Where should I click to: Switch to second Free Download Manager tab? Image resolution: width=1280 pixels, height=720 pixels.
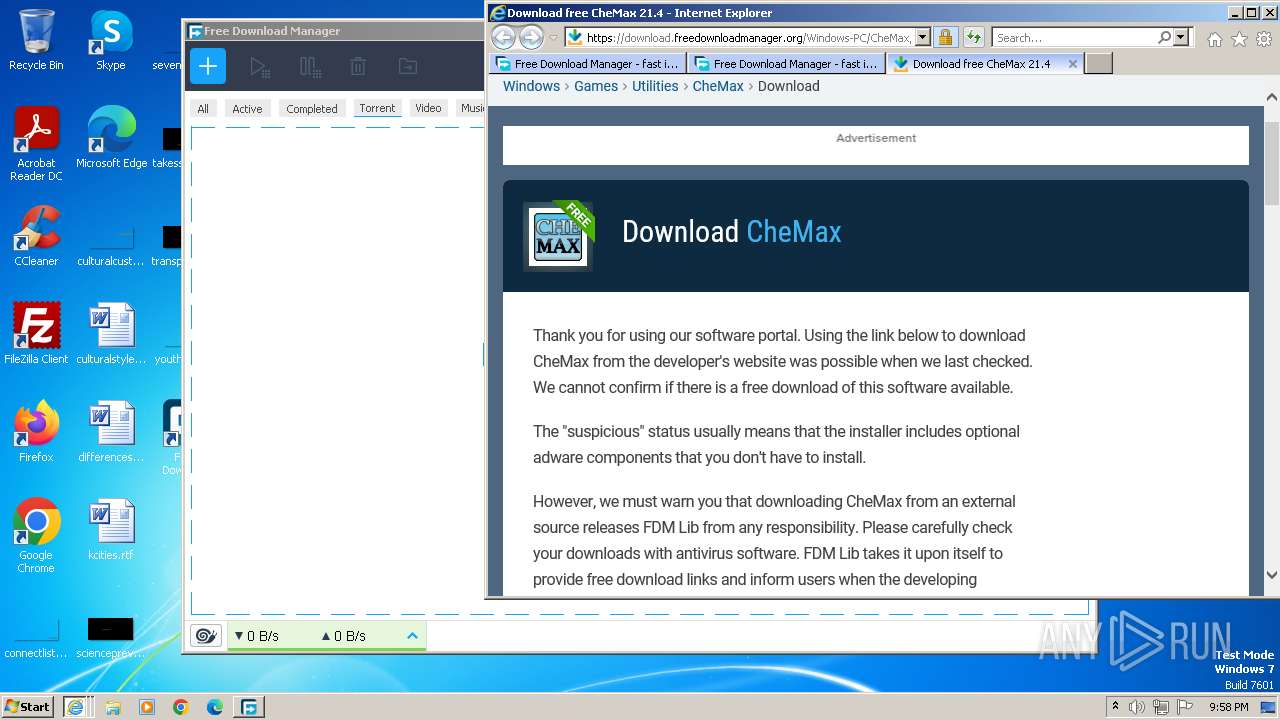[x=786, y=63]
